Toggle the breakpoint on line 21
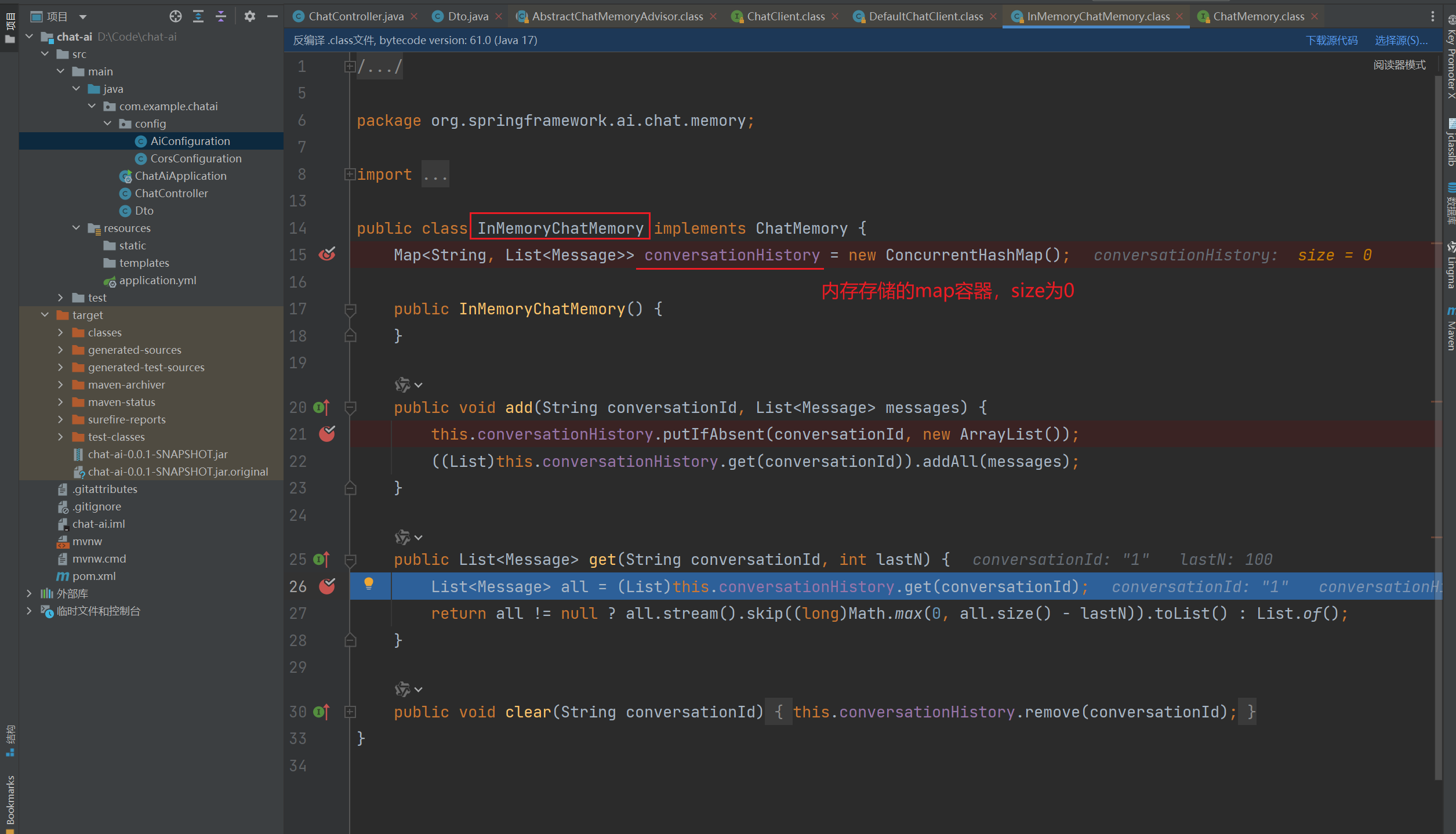Viewport: 1456px width, 834px height. [327, 434]
